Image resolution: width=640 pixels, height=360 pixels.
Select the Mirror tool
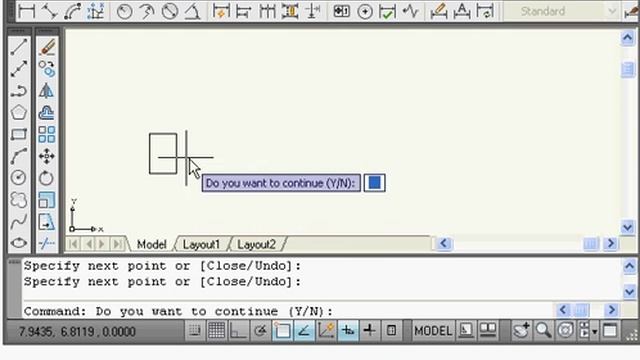tap(47, 91)
